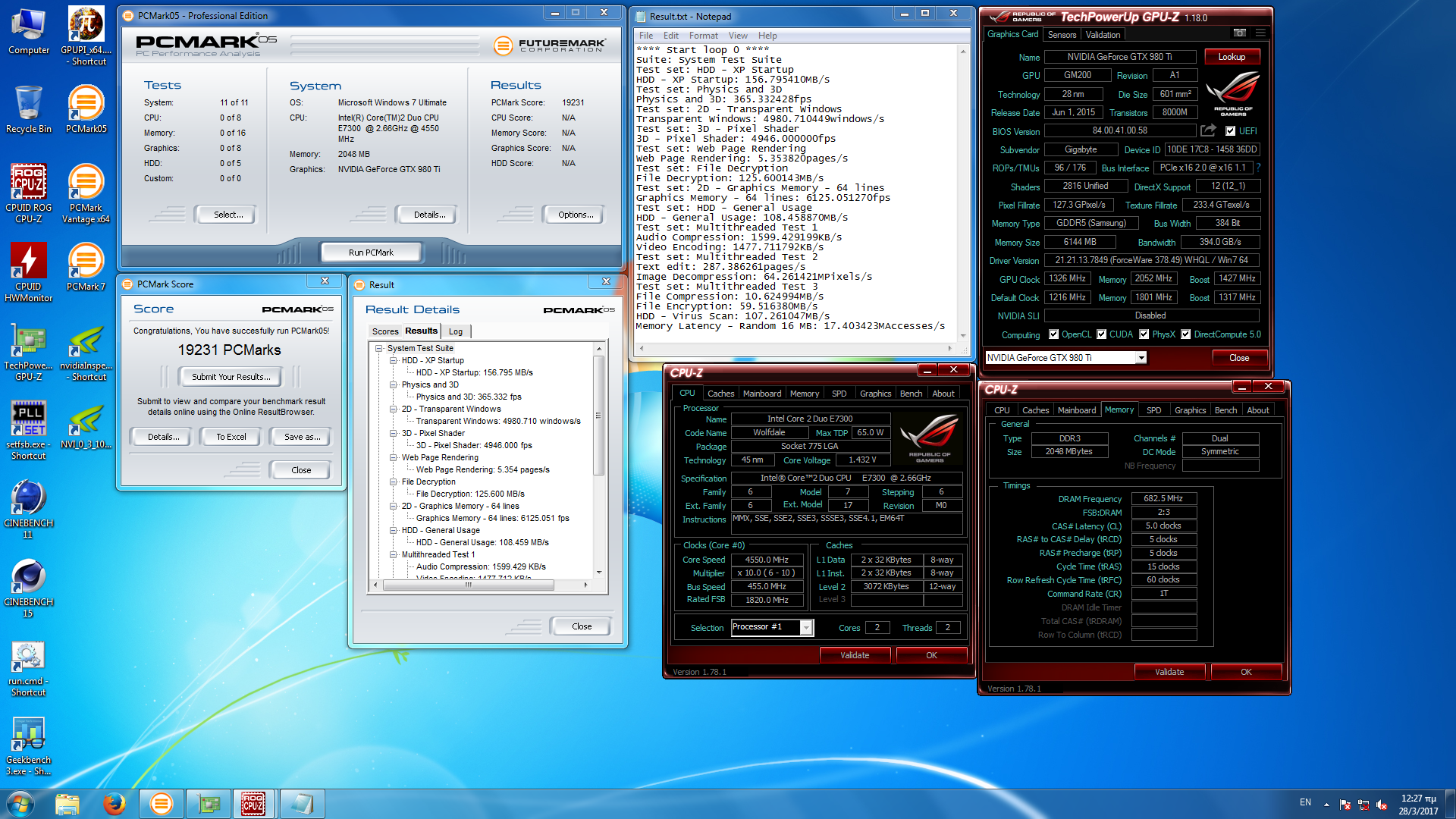Collapse File Decryption tree node
1456x819 pixels.
(394, 482)
